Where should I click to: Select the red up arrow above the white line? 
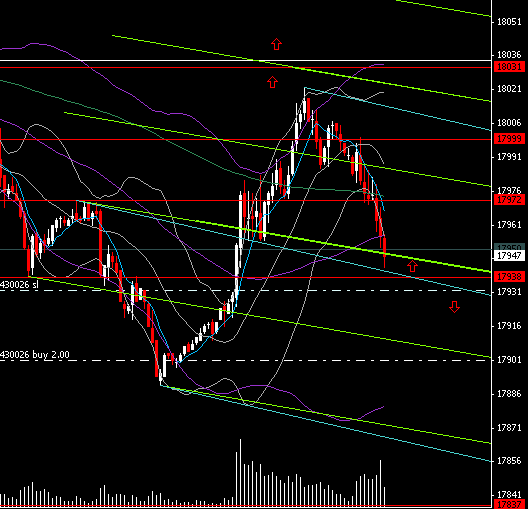tap(276, 44)
